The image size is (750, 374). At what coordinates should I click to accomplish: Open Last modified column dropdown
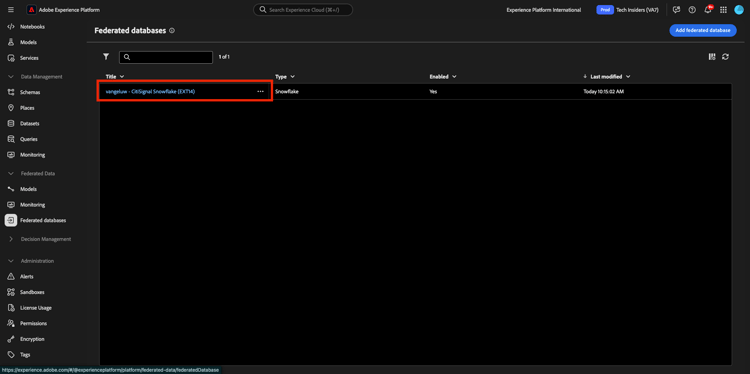pos(628,77)
